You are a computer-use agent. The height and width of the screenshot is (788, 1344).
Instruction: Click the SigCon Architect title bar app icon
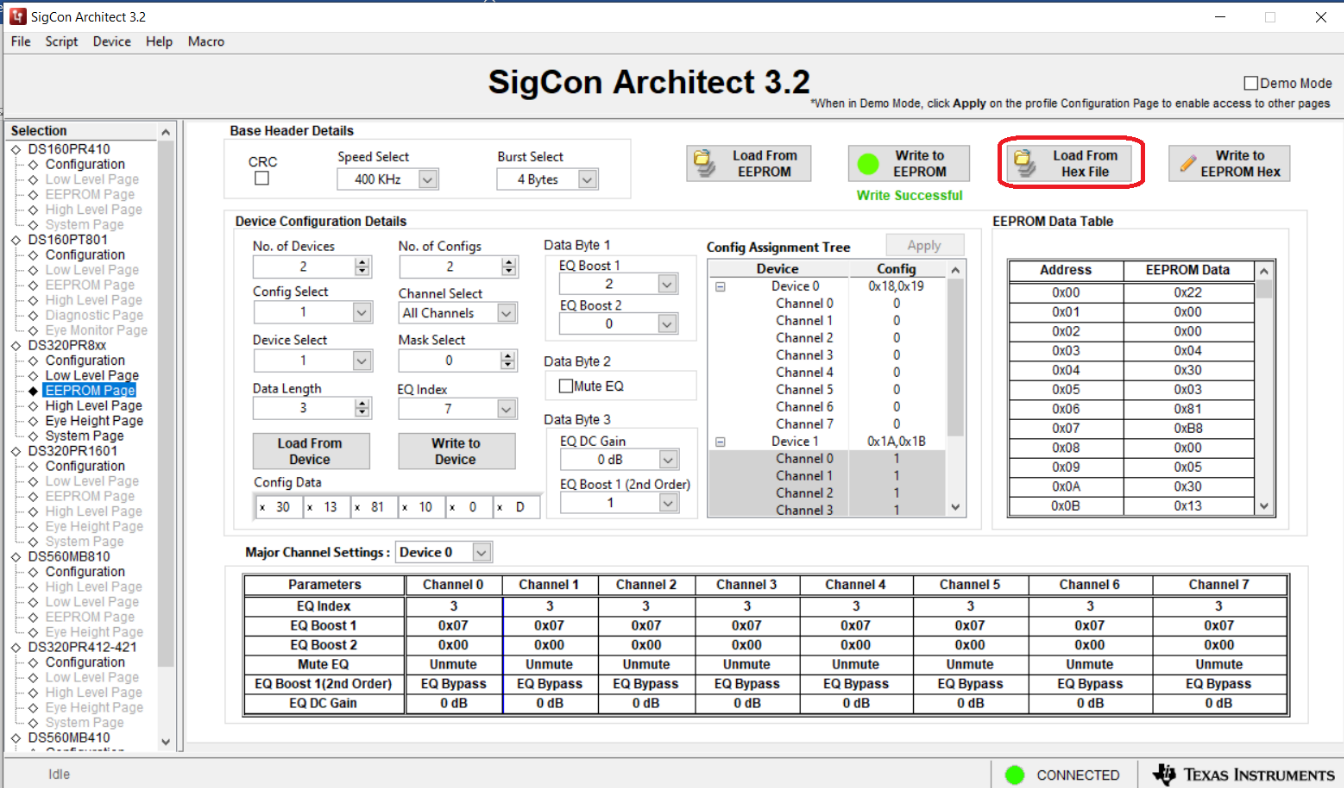coord(17,17)
